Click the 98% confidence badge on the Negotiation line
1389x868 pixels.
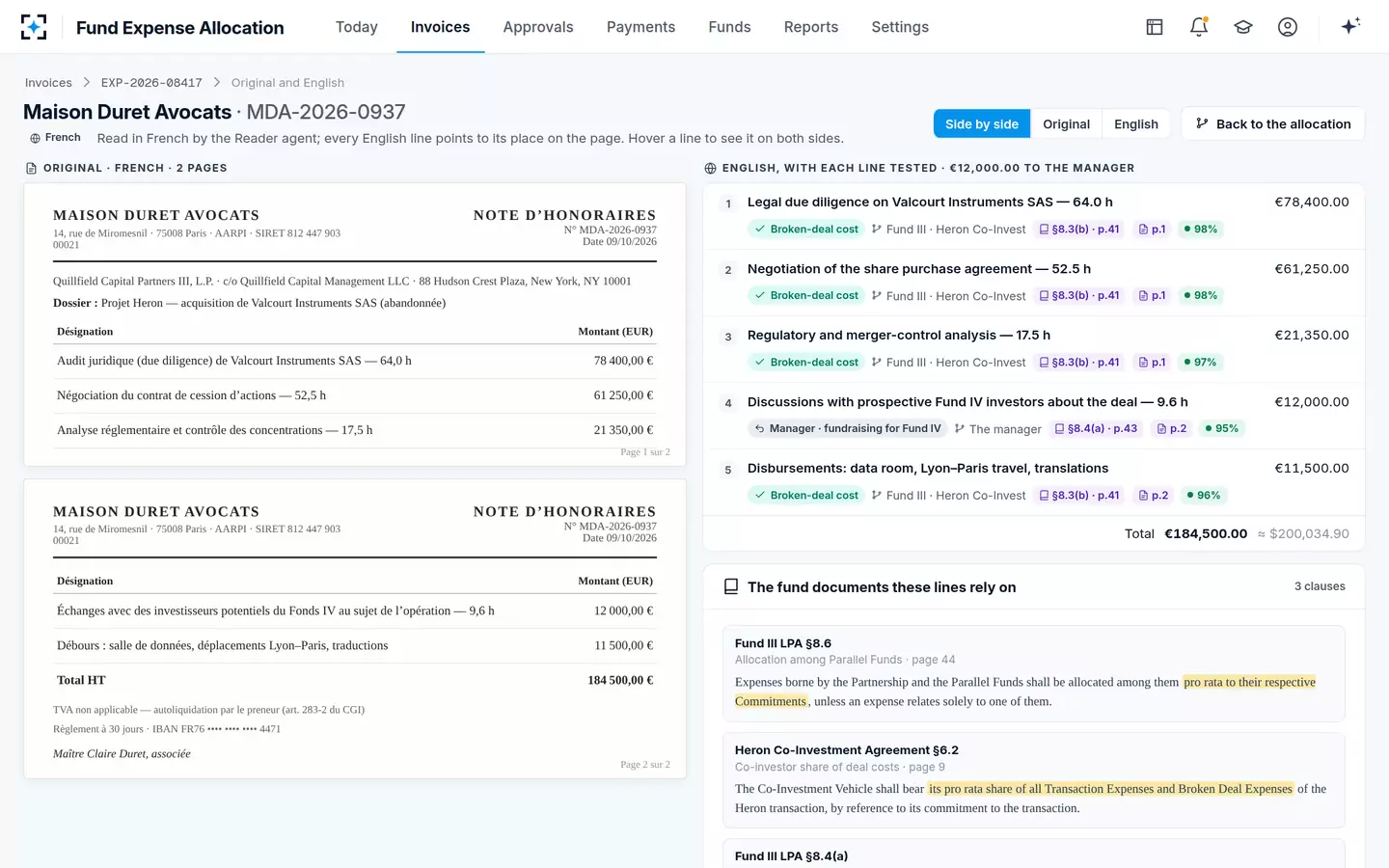tap(1201, 296)
